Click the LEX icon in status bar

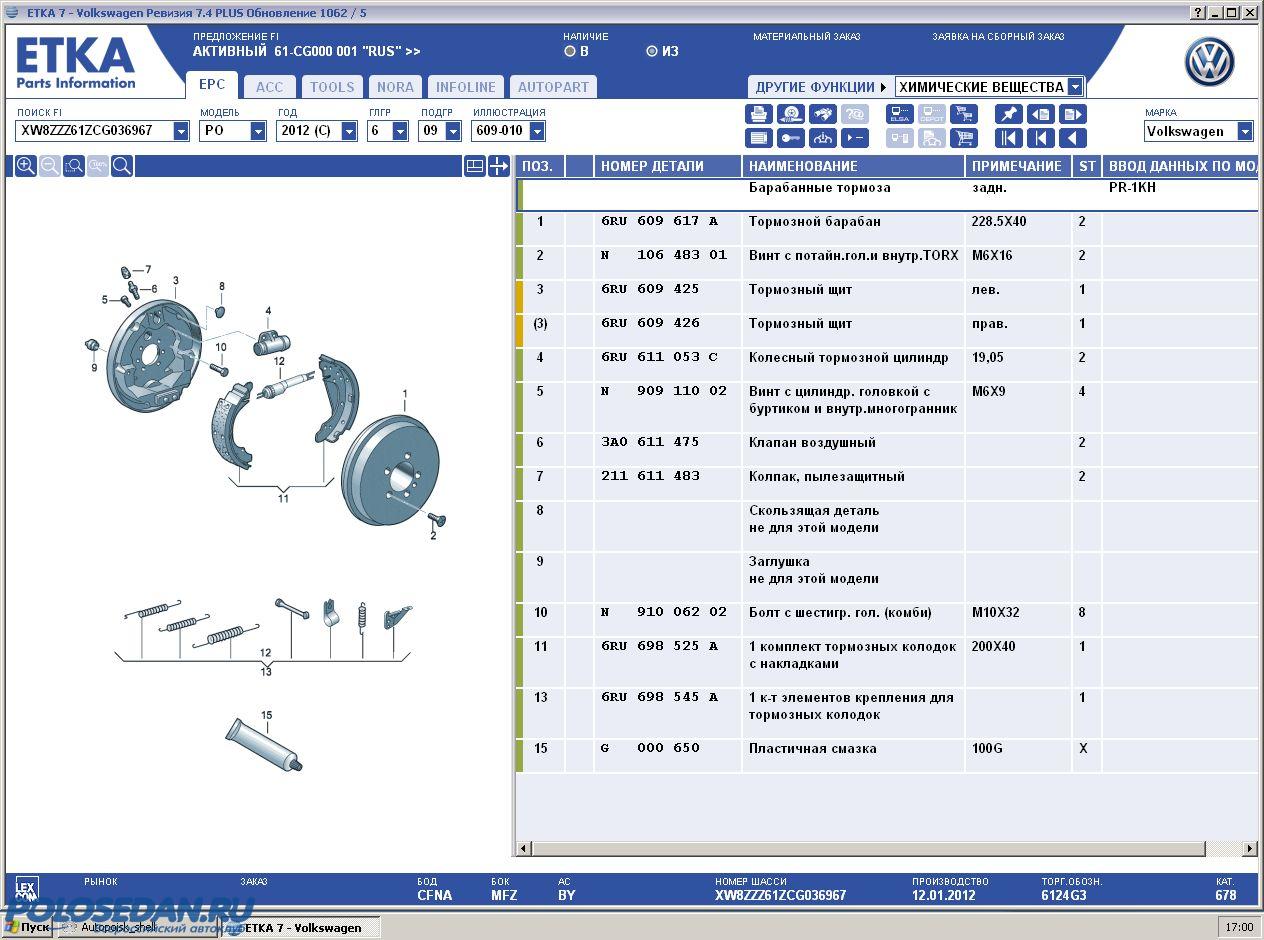[x=26, y=888]
